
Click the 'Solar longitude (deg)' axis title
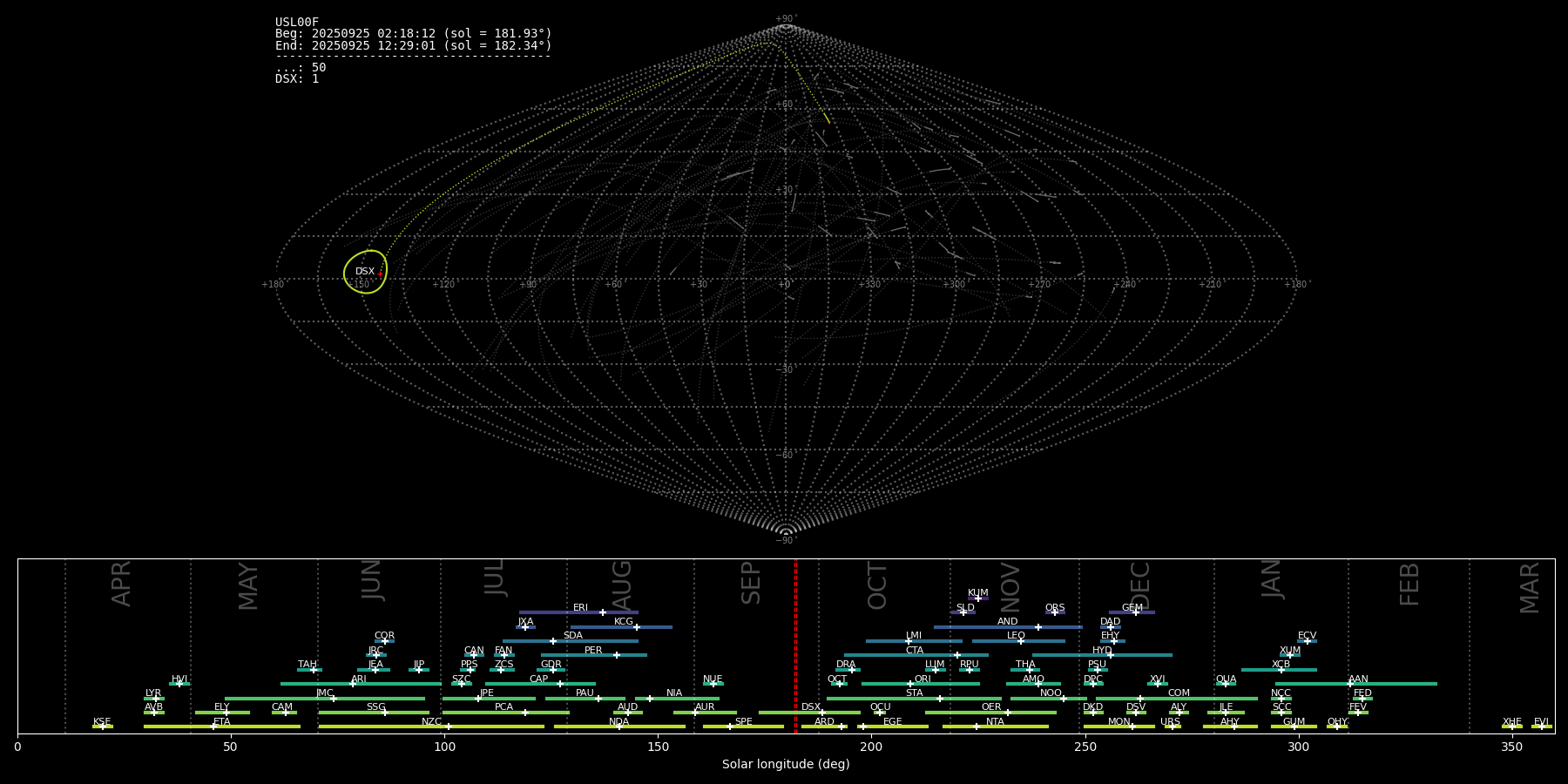(x=786, y=764)
